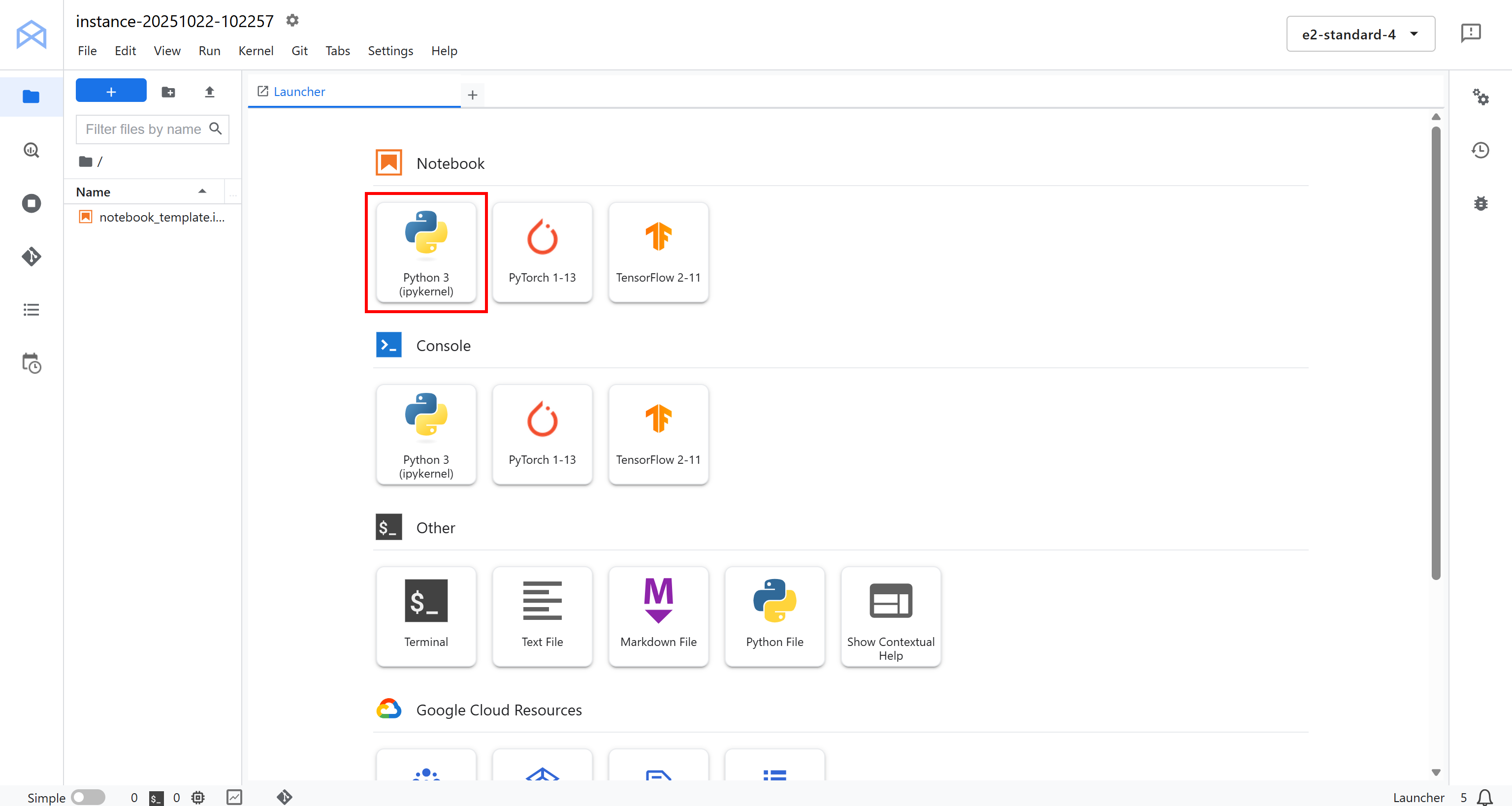Open a new Terminal

click(425, 616)
